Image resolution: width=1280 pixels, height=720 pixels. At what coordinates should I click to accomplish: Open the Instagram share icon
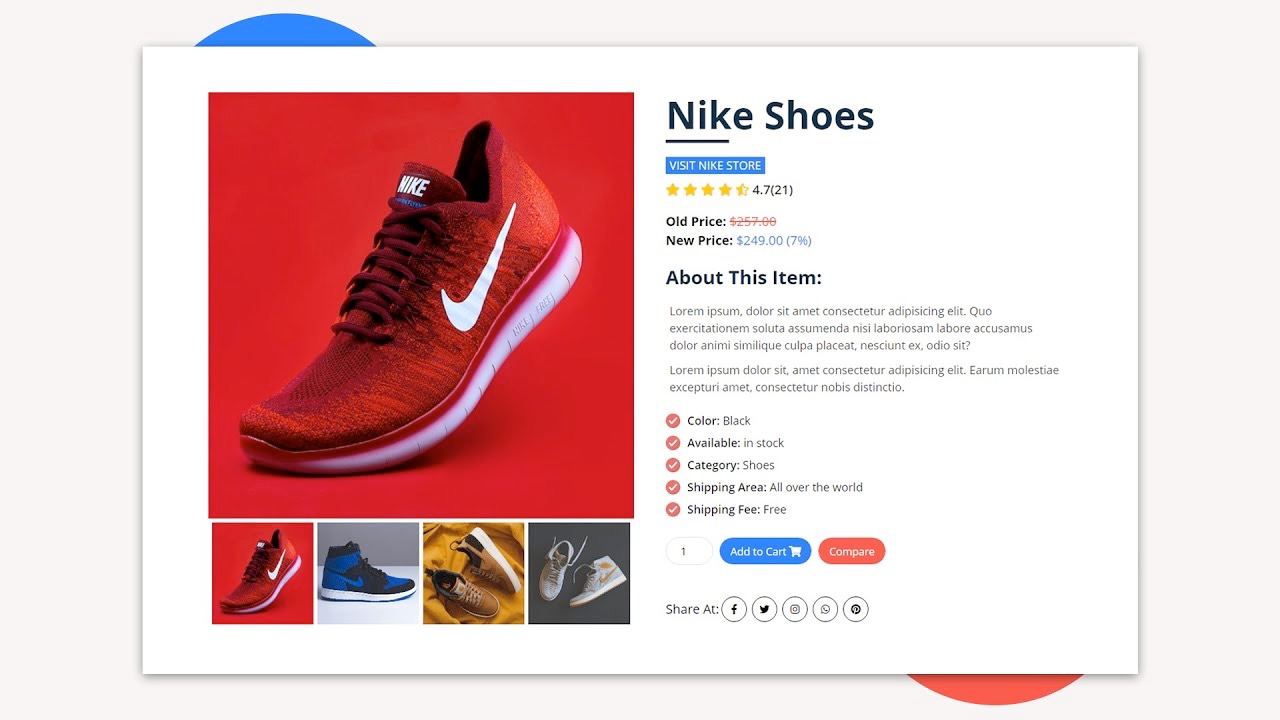point(795,609)
